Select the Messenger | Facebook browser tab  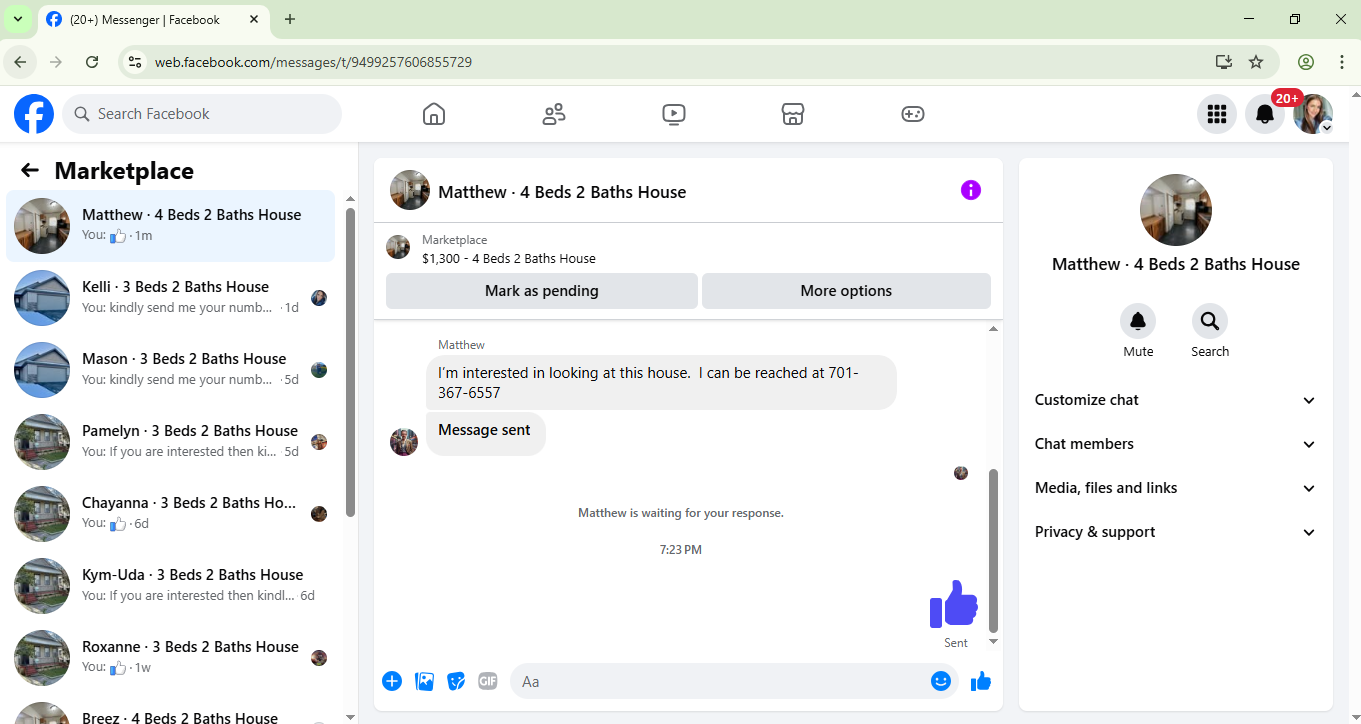(x=151, y=20)
